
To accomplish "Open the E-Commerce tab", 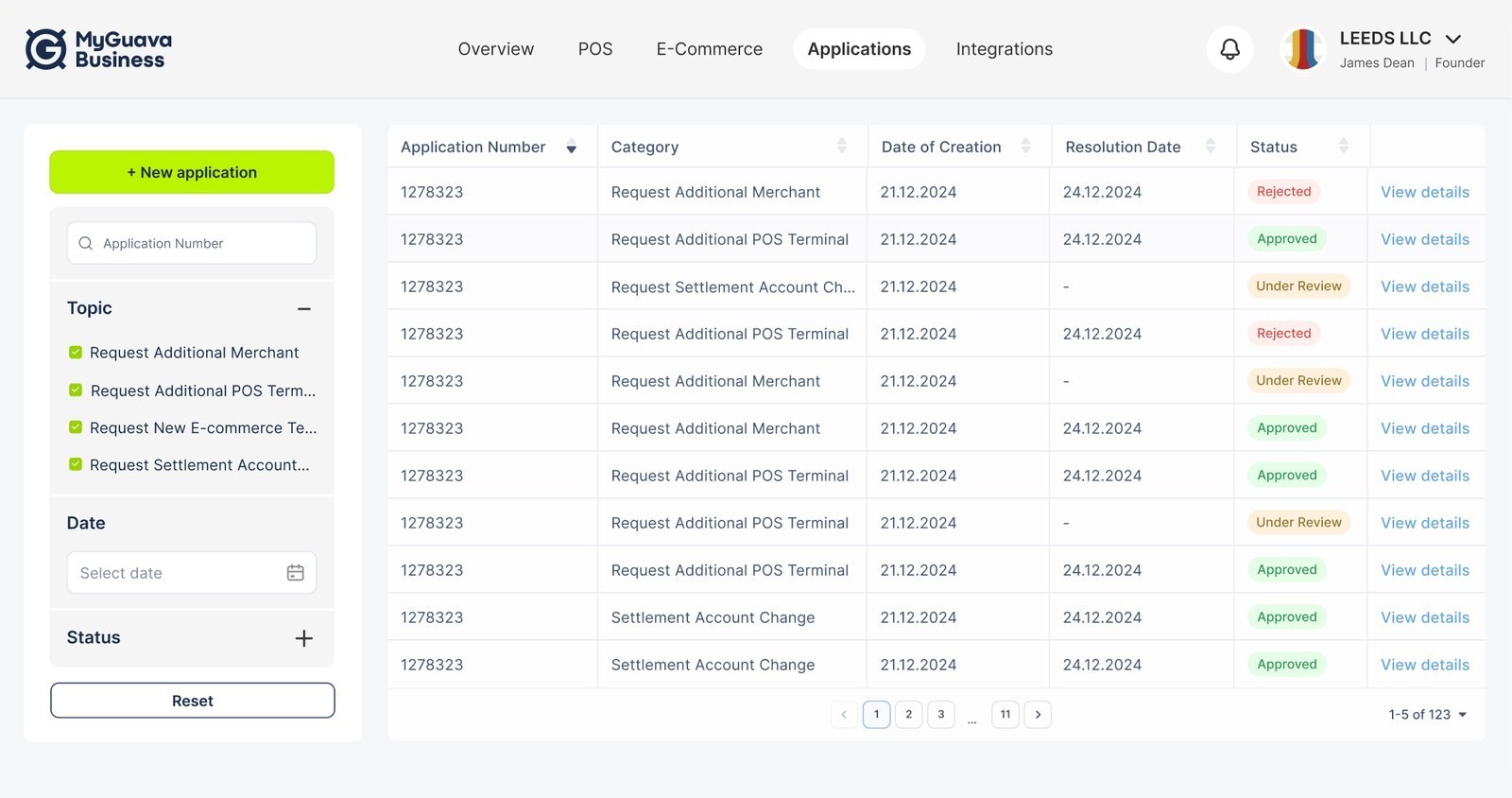I will [710, 49].
